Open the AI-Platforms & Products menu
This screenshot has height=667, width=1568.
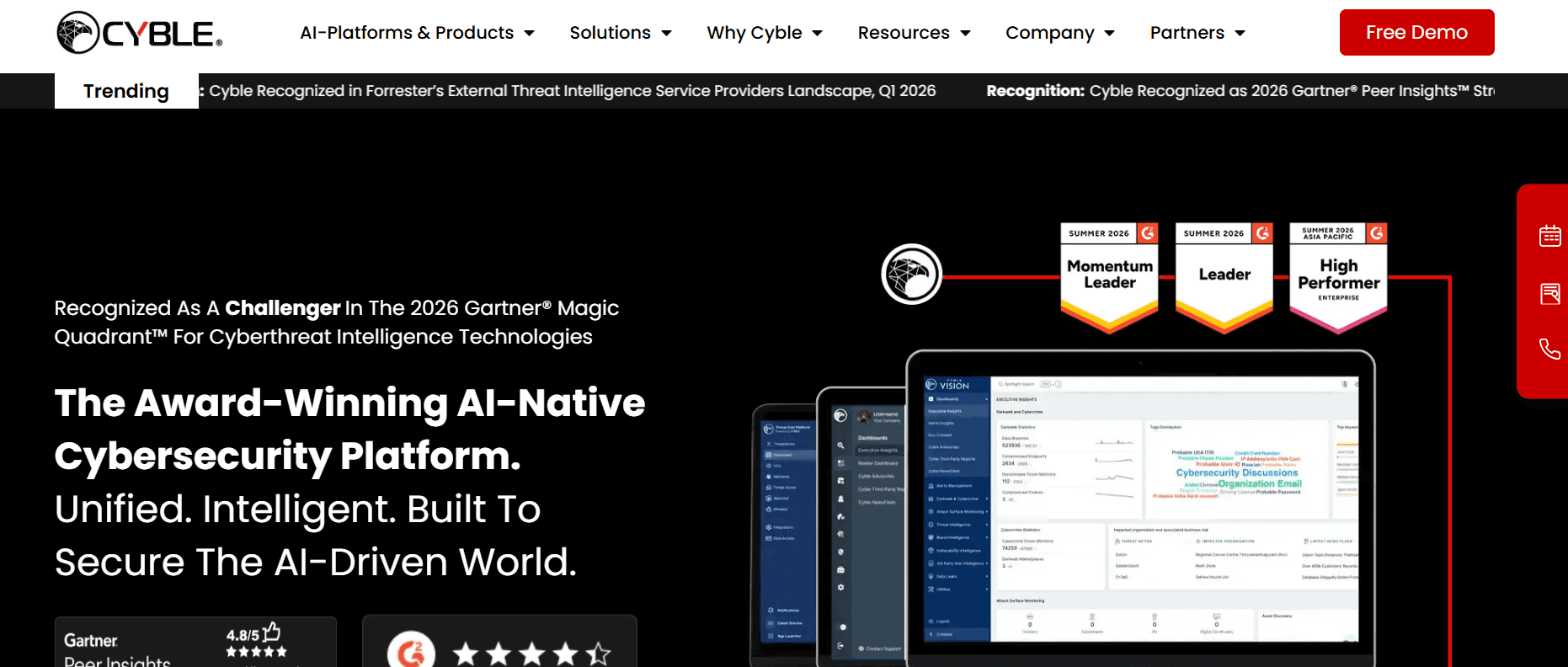[407, 33]
